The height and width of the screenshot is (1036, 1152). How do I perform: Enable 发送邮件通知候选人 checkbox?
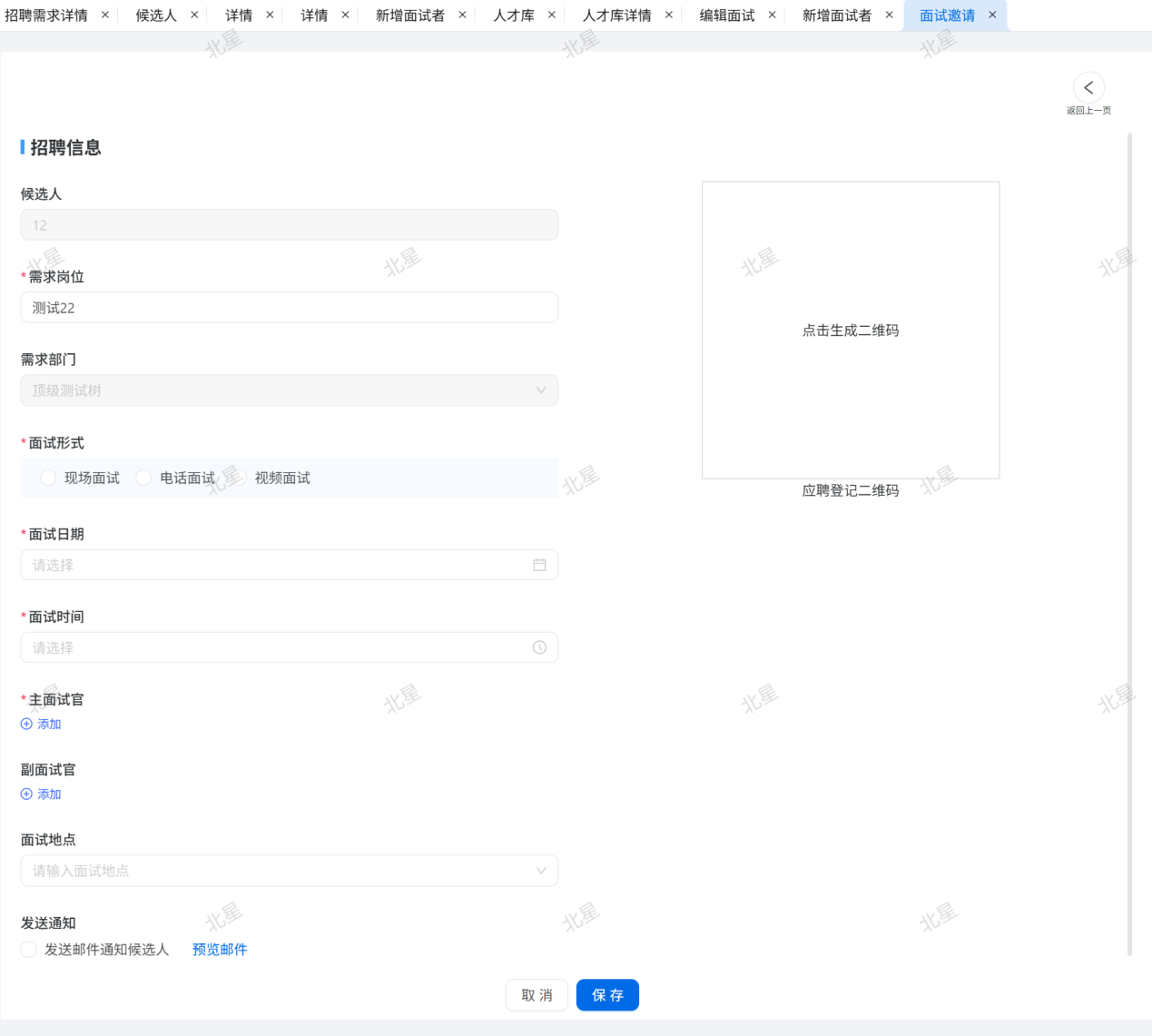coord(29,949)
